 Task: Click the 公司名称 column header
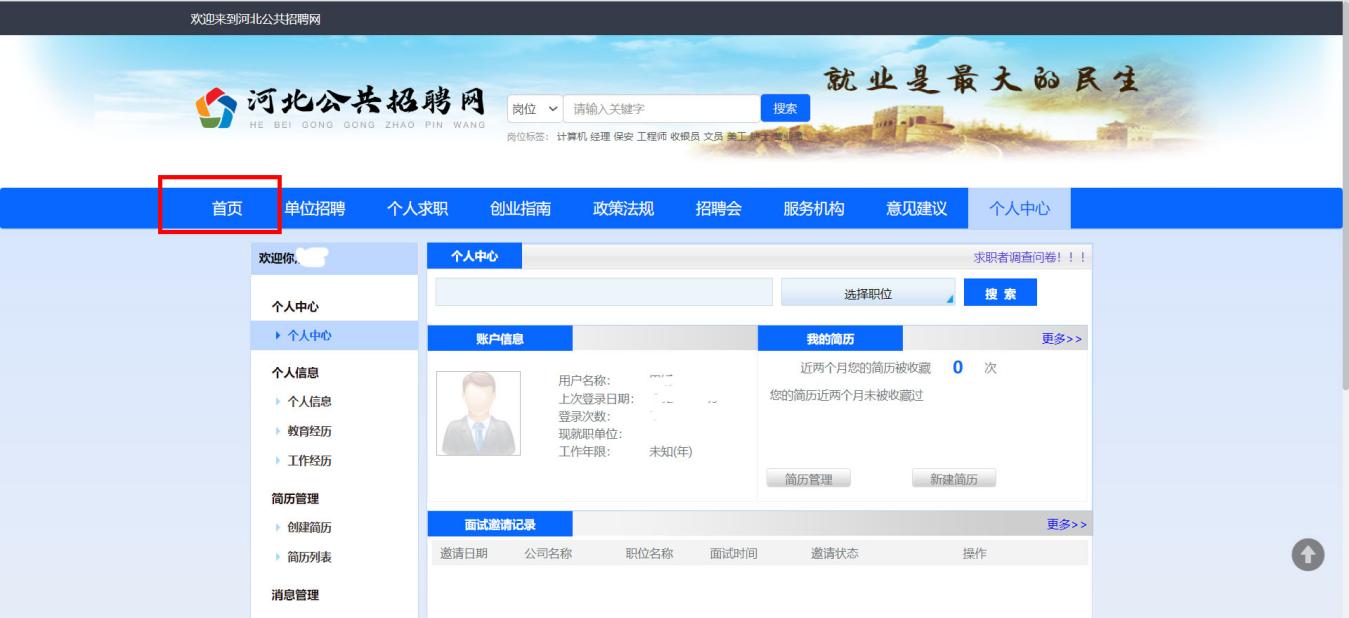click(x=548, y=554)
